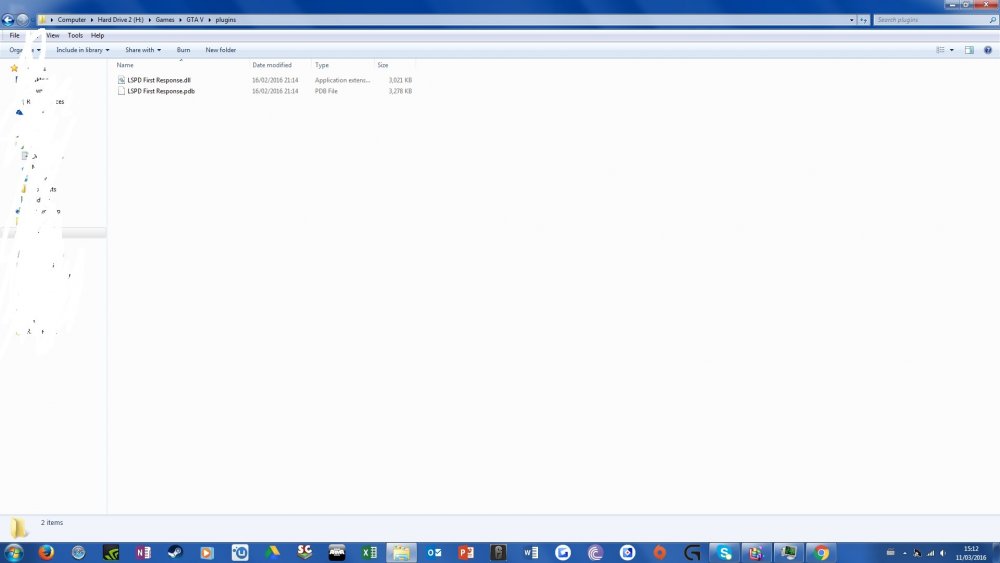The image size is (1000, 563).
Task: Open Origin from the taskbar
Action: [x=659, y=552]
